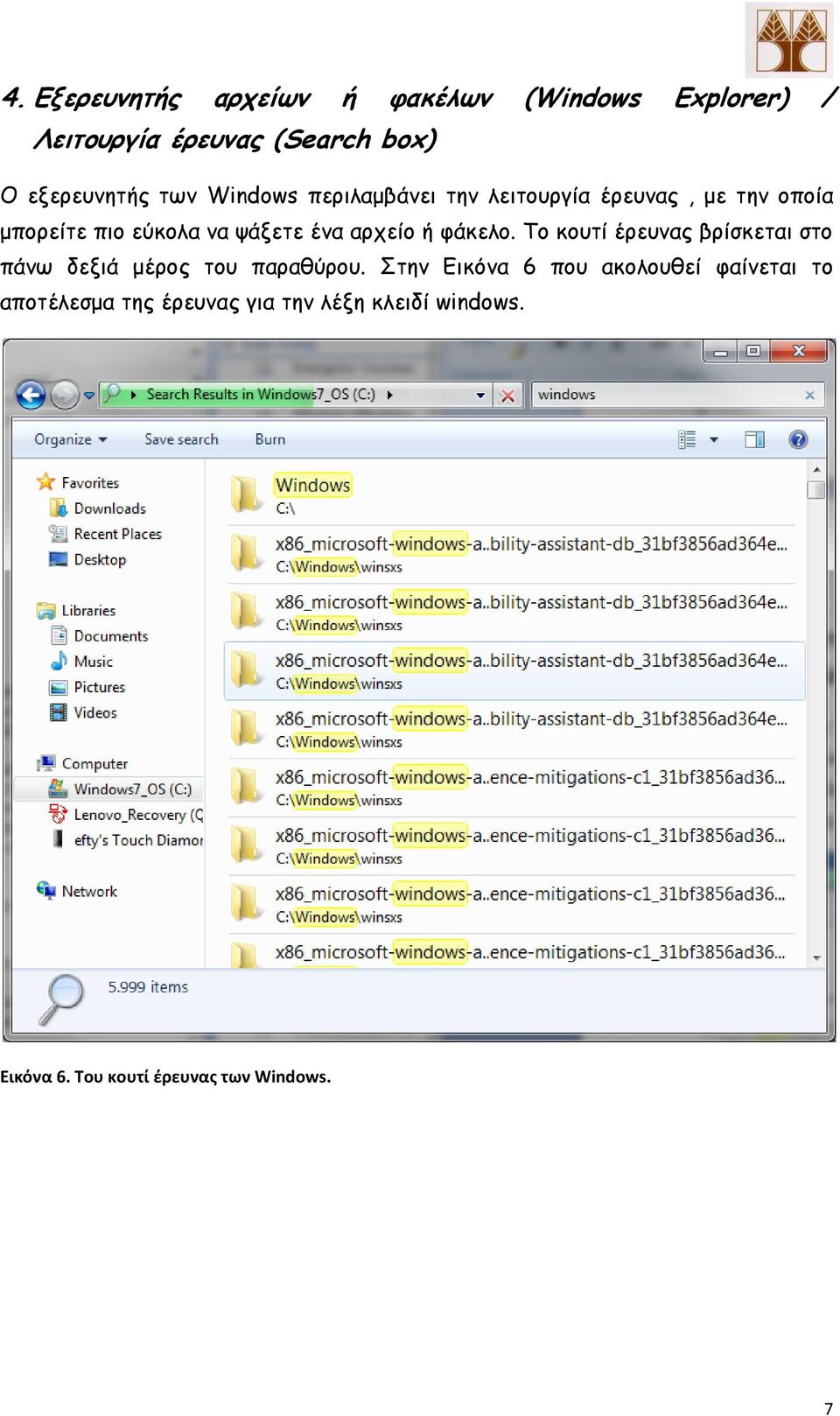Select Favorites in the navigation pane

click(x=90, y=483)
